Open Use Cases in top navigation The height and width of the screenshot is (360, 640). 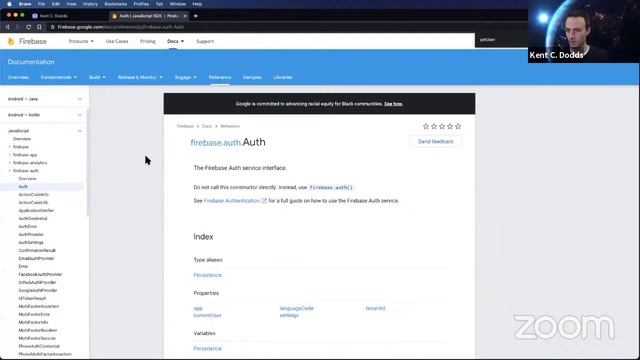click(x=117, y=41)
